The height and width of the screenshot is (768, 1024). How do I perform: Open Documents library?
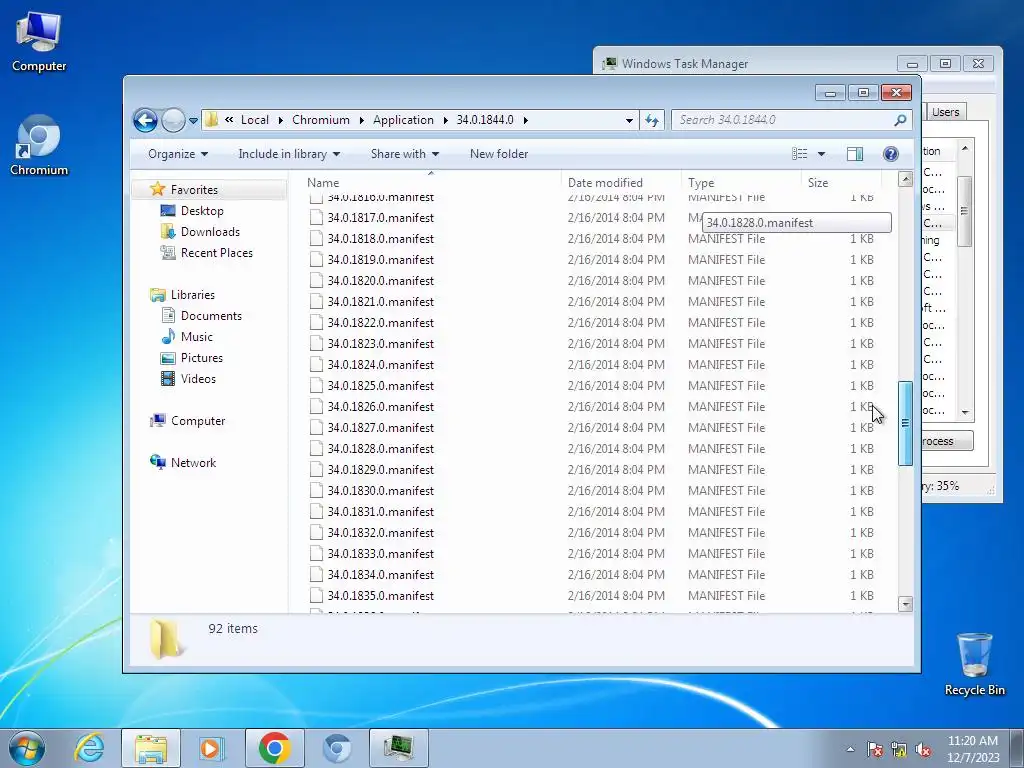click(x=211, y=315)
